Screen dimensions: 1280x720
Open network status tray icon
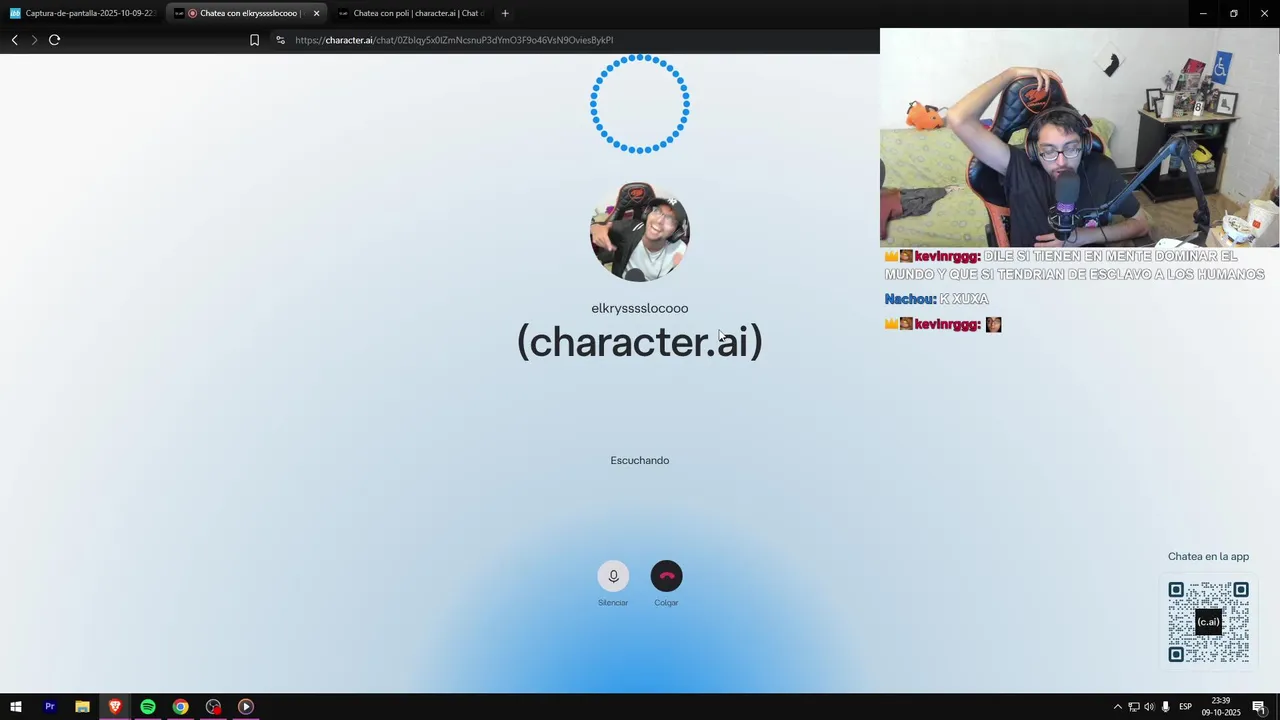pos(1133,707)
